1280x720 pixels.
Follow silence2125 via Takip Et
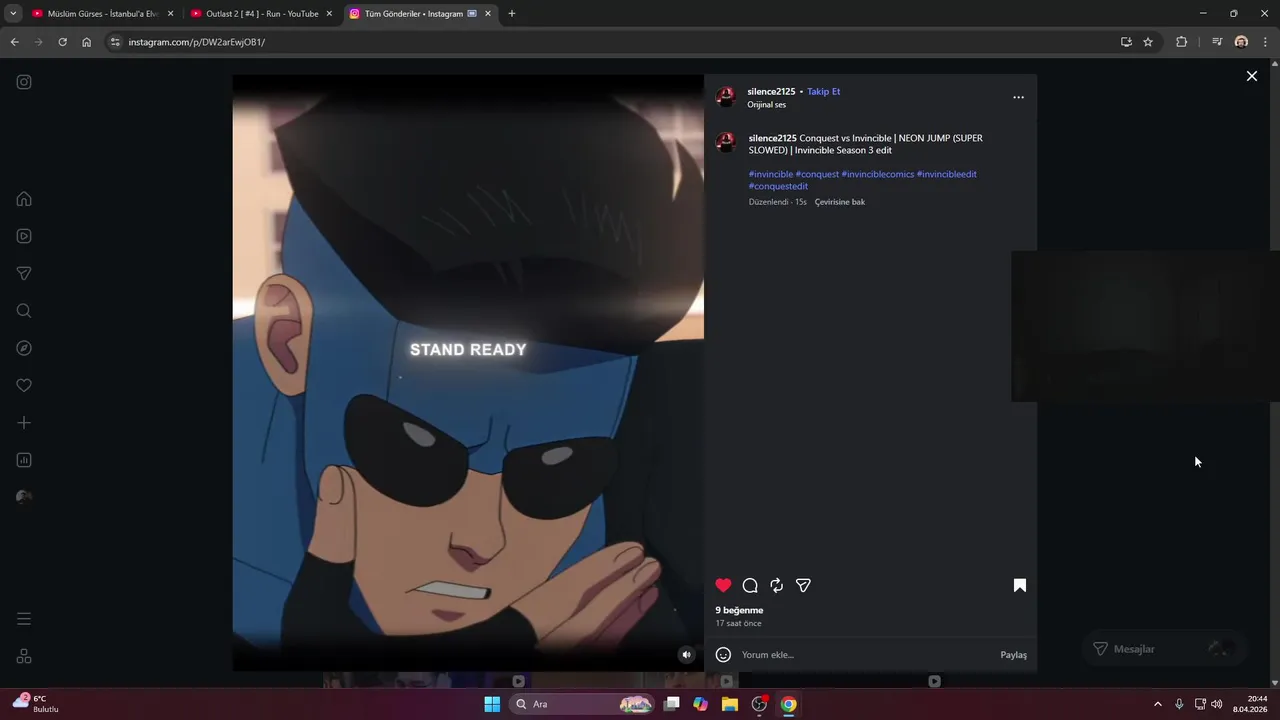(823, 91)
